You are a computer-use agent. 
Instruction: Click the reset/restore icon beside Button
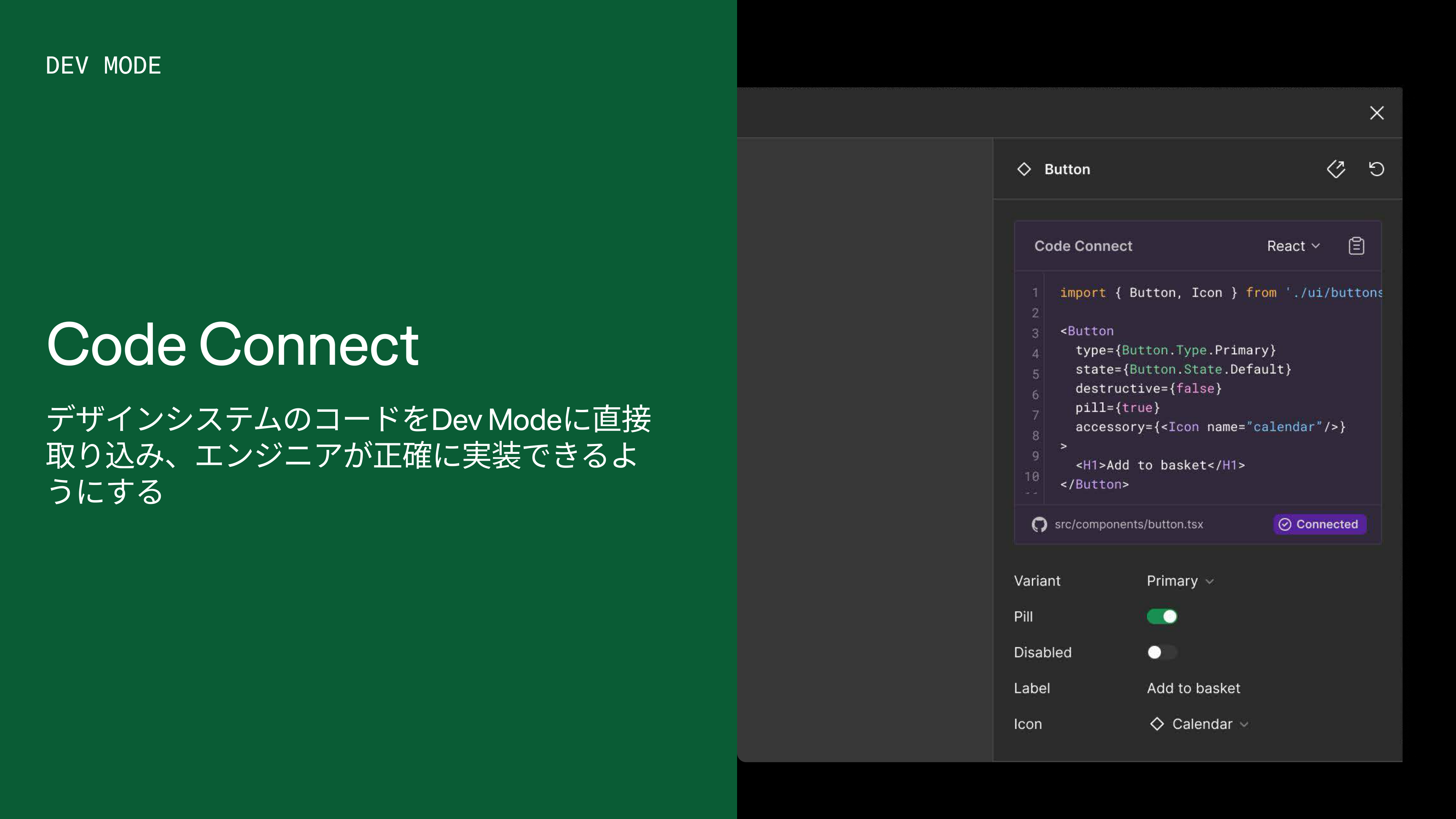[x=1376, y=169]
